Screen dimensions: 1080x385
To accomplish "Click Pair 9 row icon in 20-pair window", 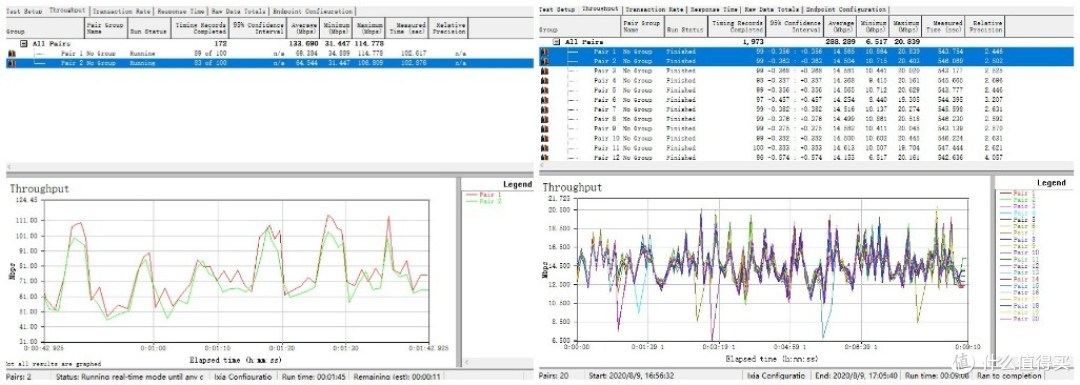I will 544,129.
